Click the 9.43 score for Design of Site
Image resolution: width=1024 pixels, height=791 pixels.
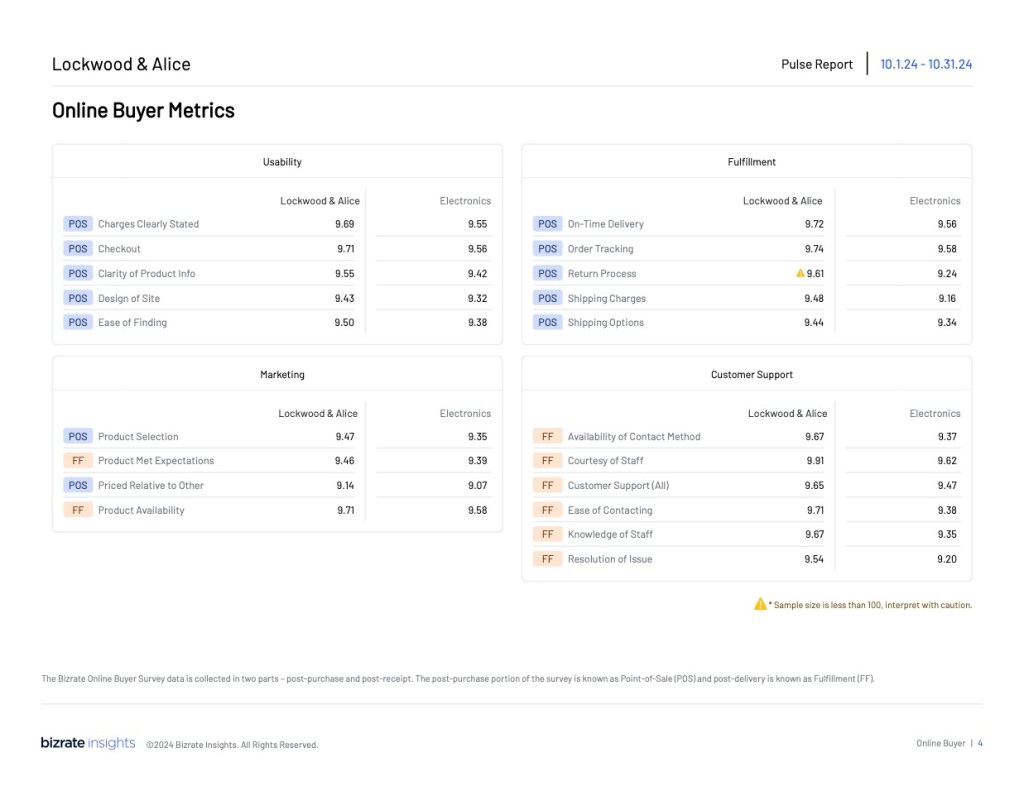click(345, 299)
